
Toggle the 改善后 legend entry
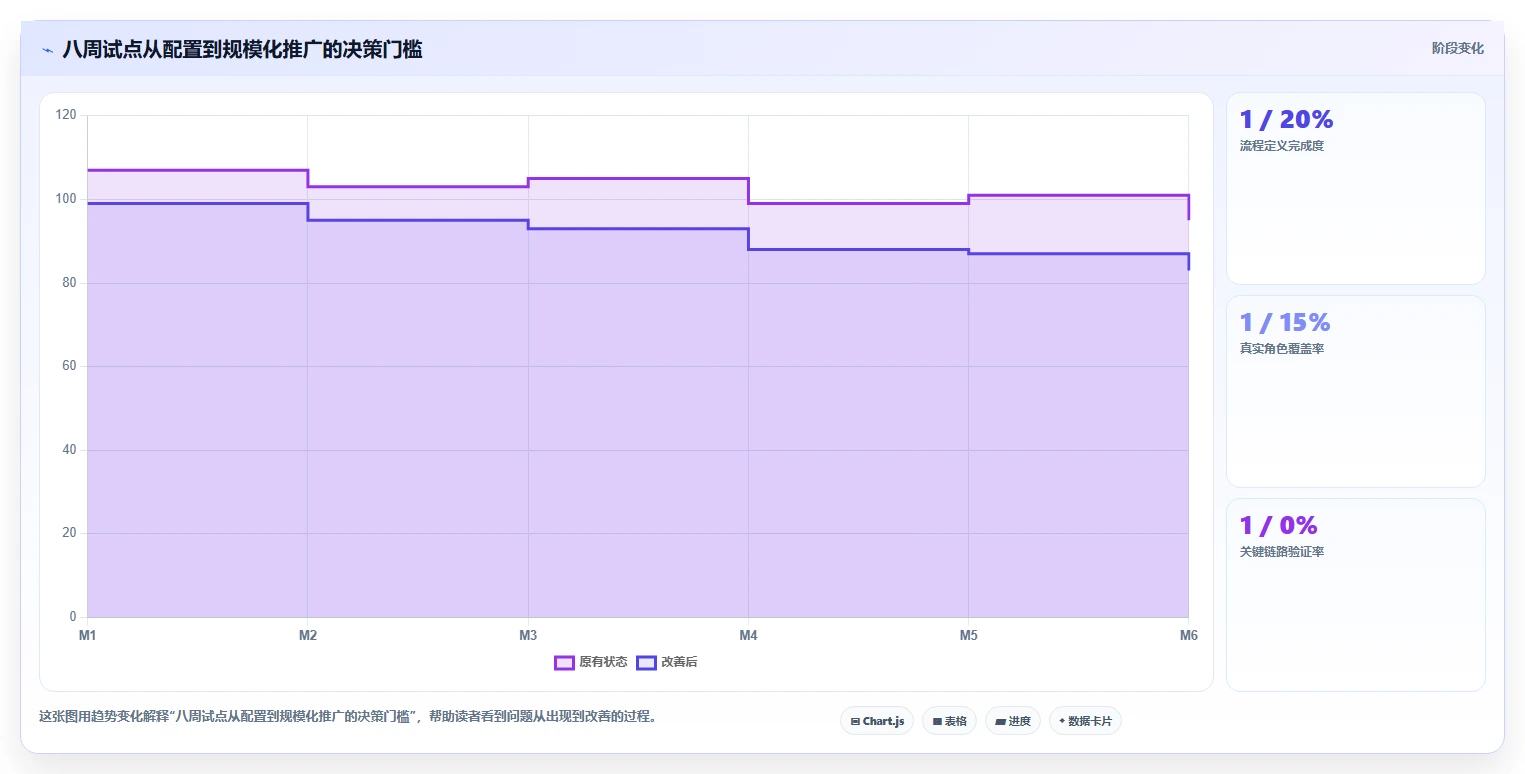[x=667, y=662]
